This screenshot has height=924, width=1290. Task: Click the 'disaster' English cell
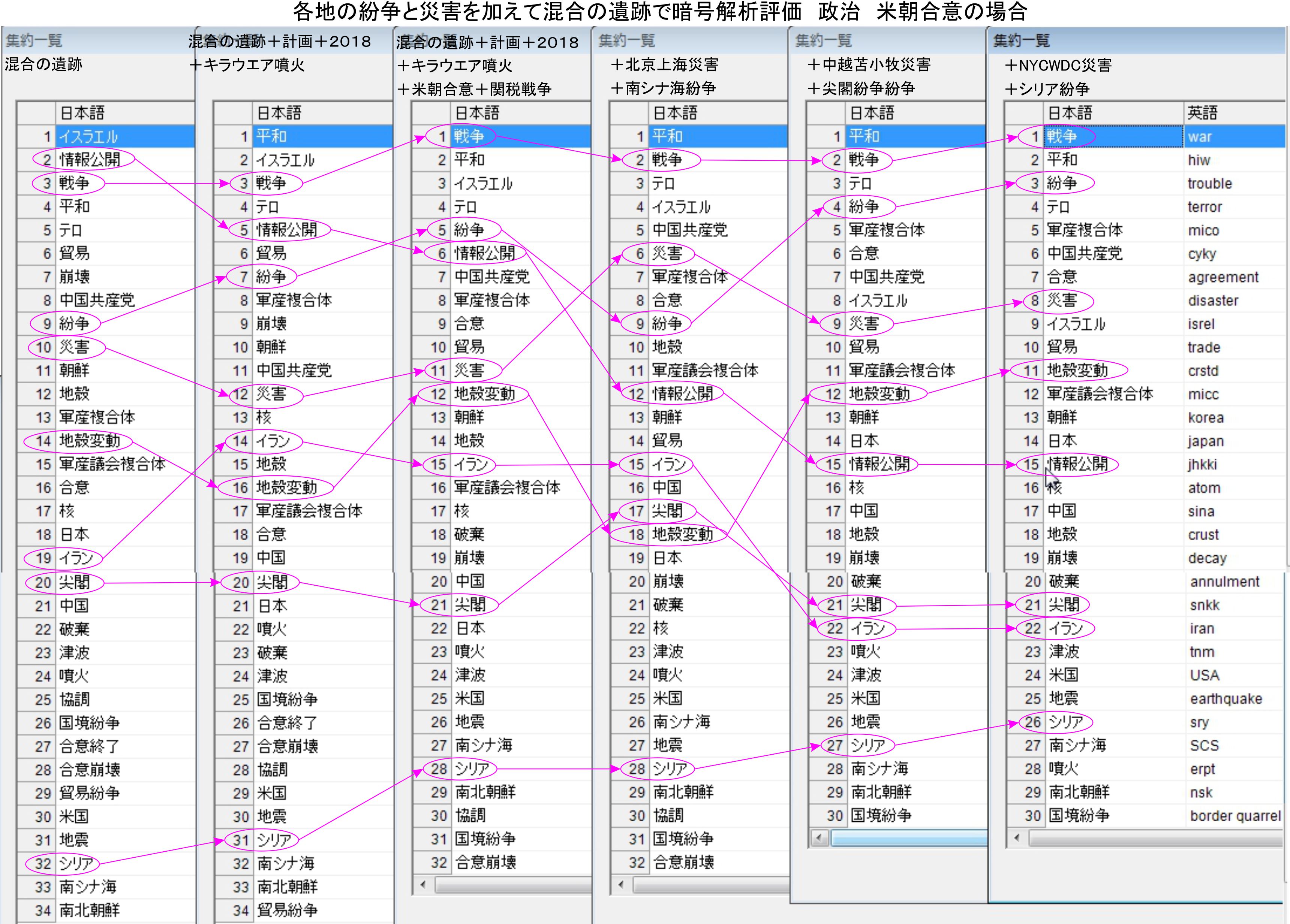[x=1213, y=300]
